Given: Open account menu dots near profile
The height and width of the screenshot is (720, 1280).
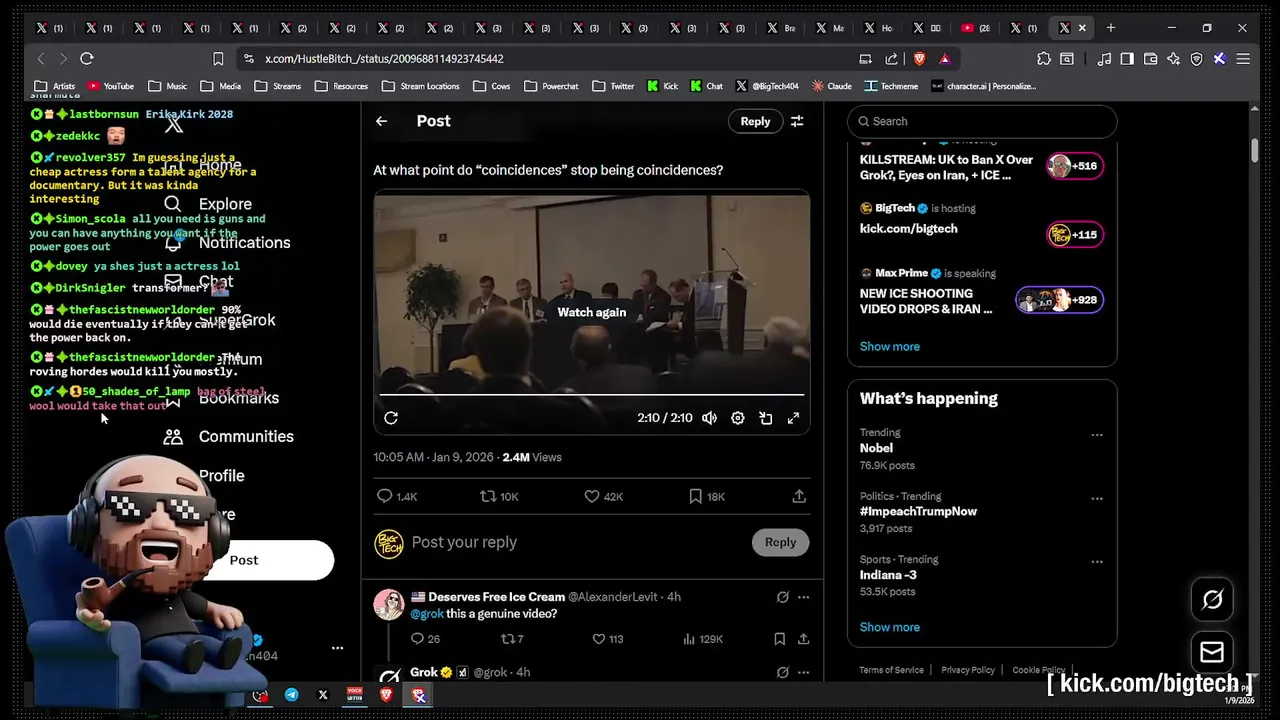Looking at the screenshot, I should [337, 648].
